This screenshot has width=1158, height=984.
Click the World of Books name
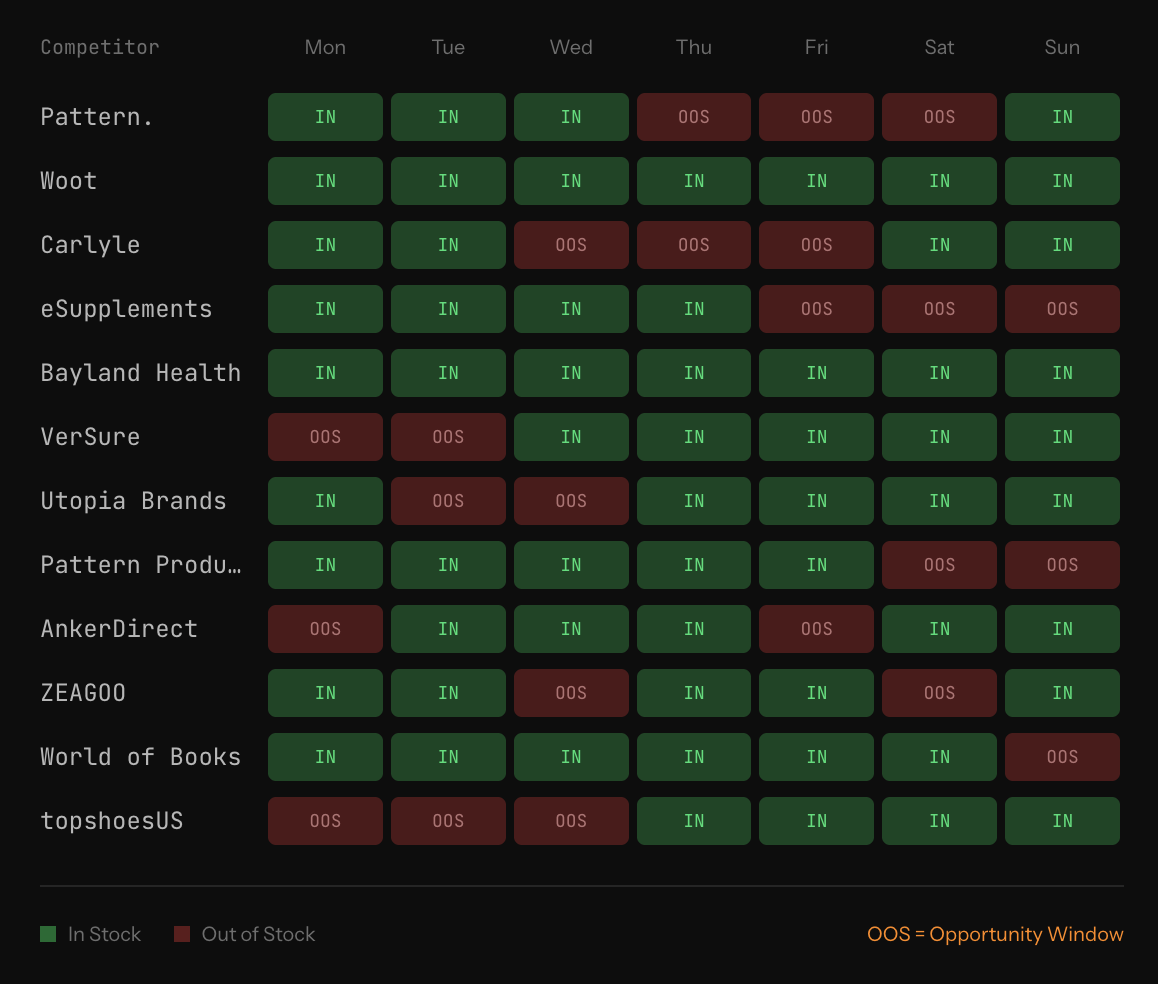tap(140, 757)
